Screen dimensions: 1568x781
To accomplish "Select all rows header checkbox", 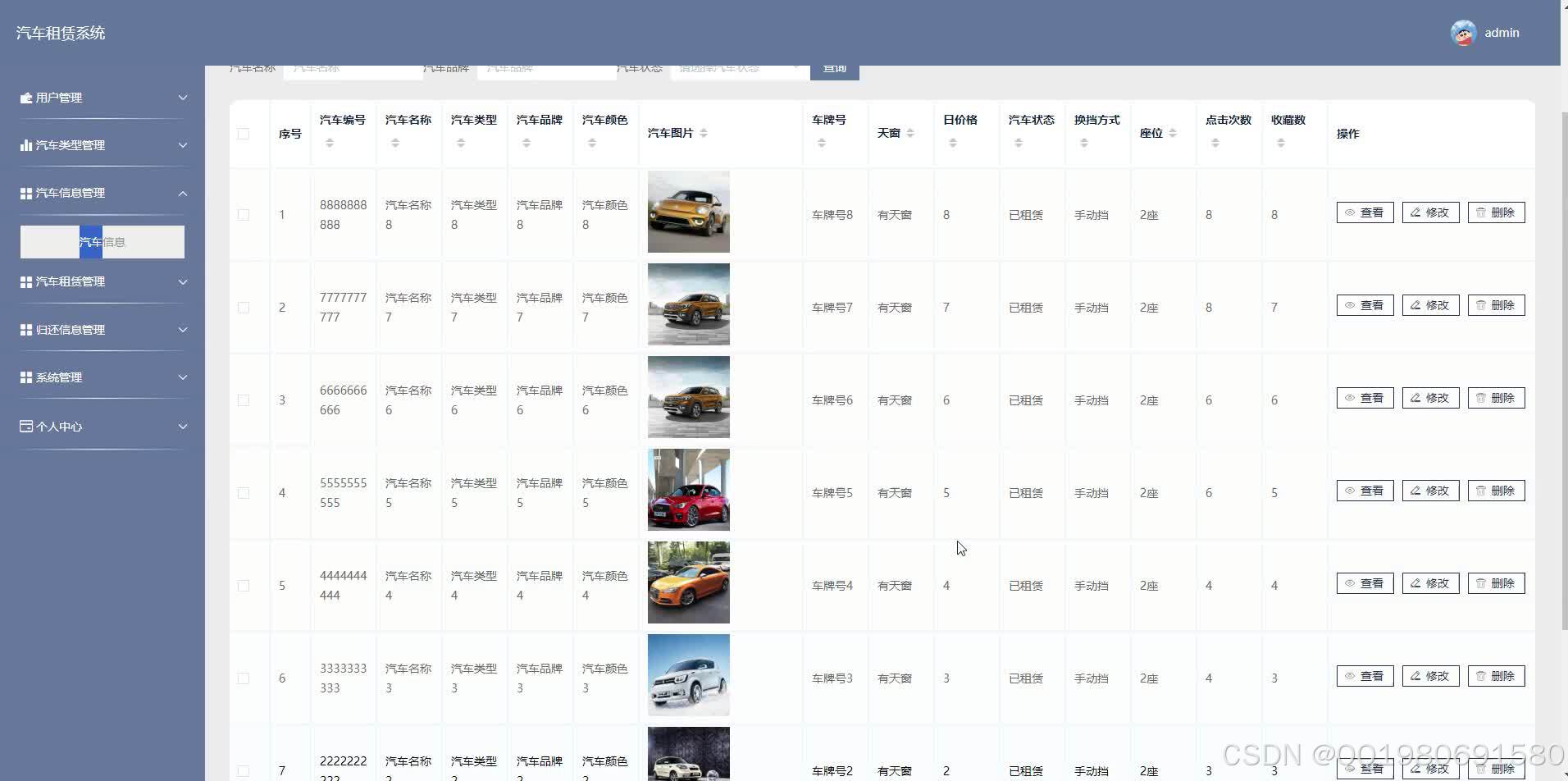I will [244, 134].
